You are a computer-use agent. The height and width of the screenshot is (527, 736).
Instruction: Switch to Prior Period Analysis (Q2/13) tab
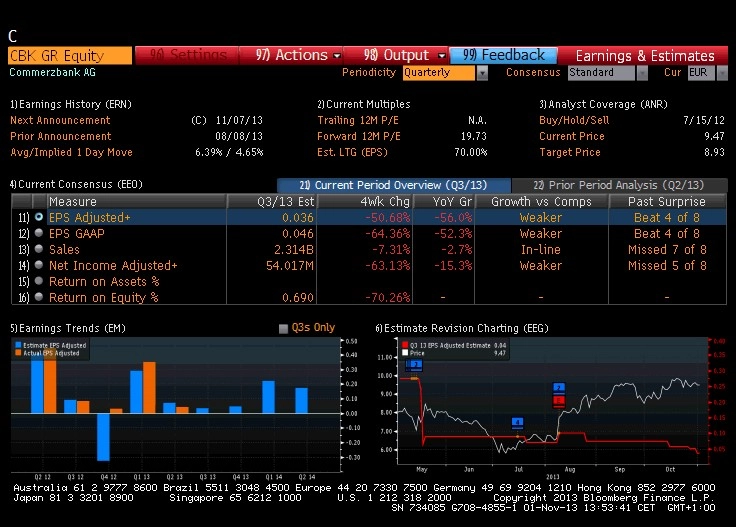coord(619,185)
